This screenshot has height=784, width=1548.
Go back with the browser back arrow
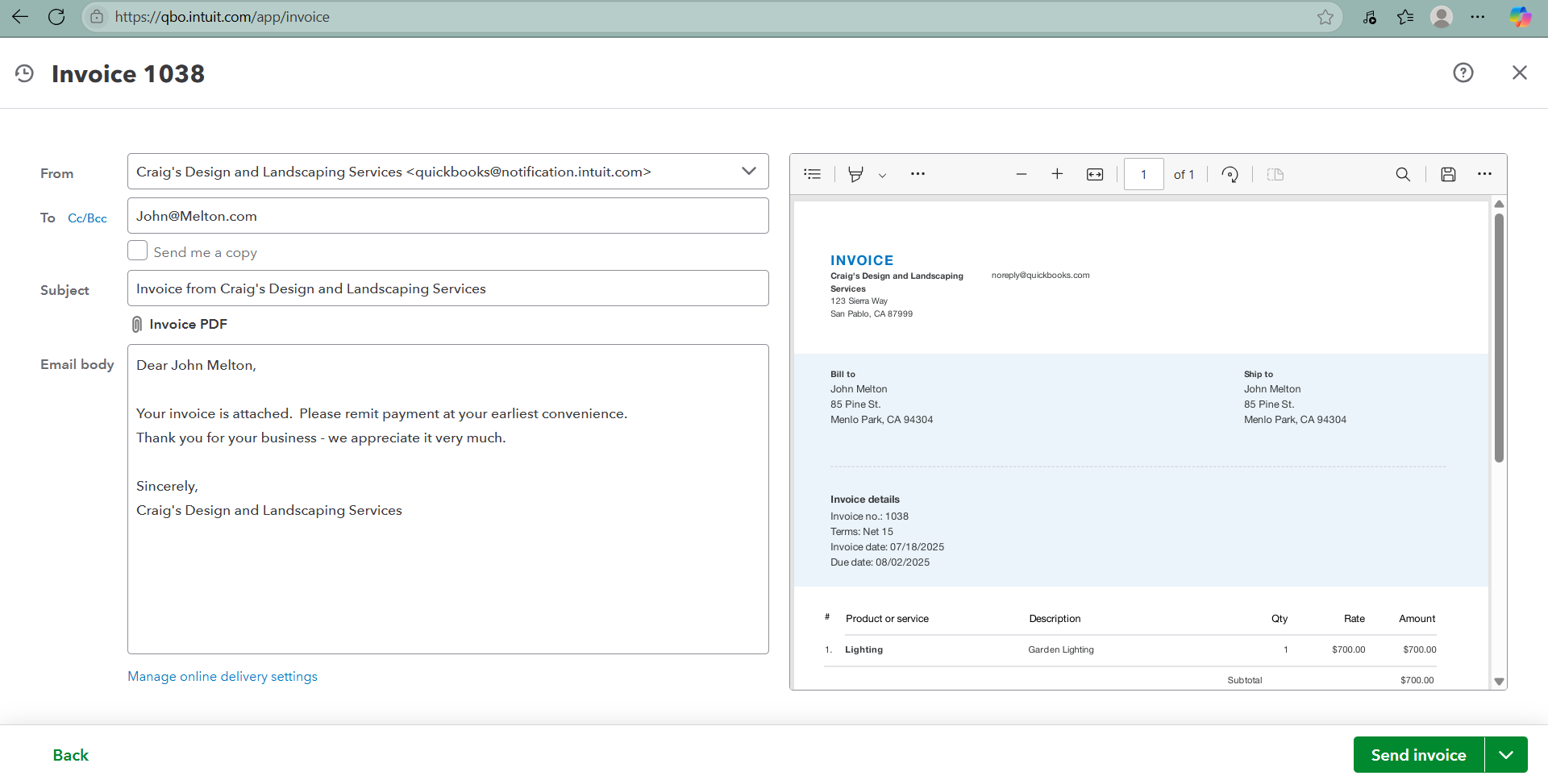tap(20, 17)
